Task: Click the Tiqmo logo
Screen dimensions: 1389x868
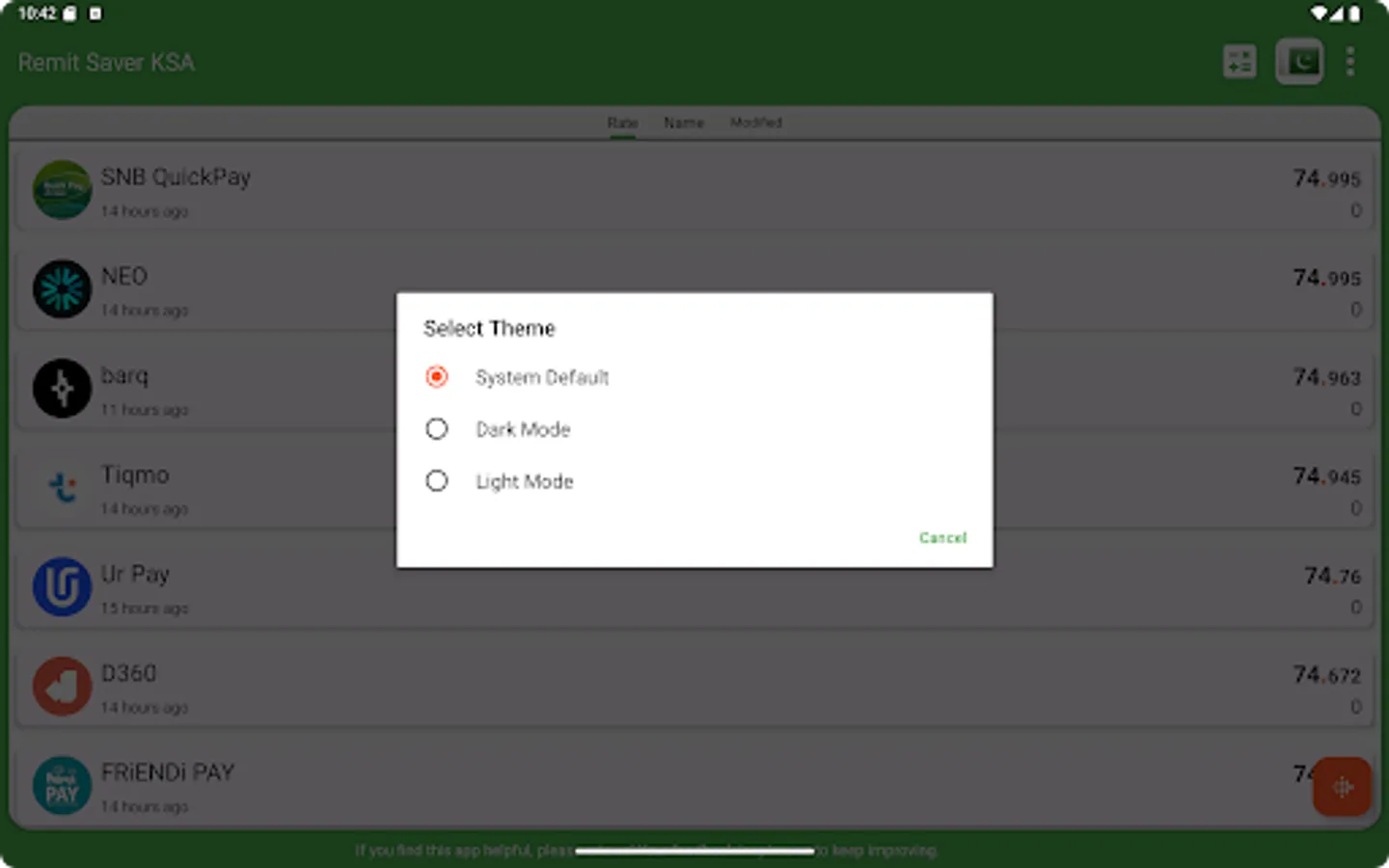Action: (62, 488)
